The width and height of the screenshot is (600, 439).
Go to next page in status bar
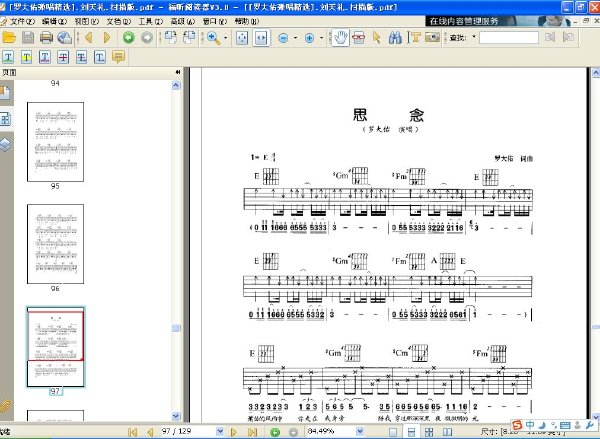coord(233,432)
